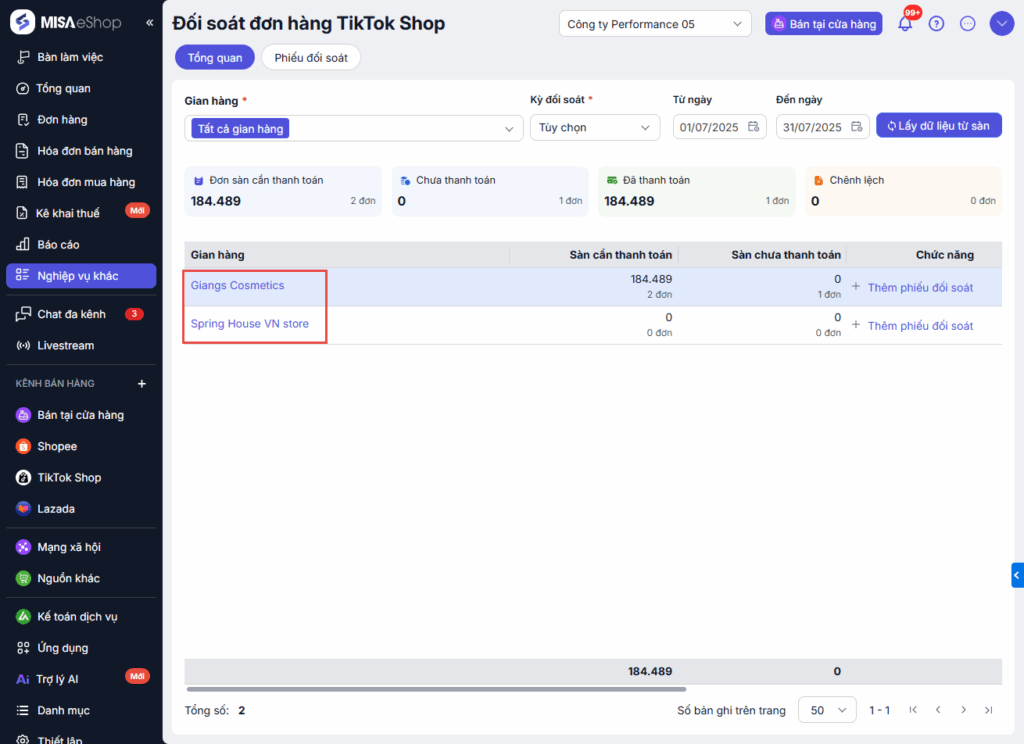This screenshot has width=1024, height=744.
Task: Click the Đến ngày date field
Action: click(822, 127)
